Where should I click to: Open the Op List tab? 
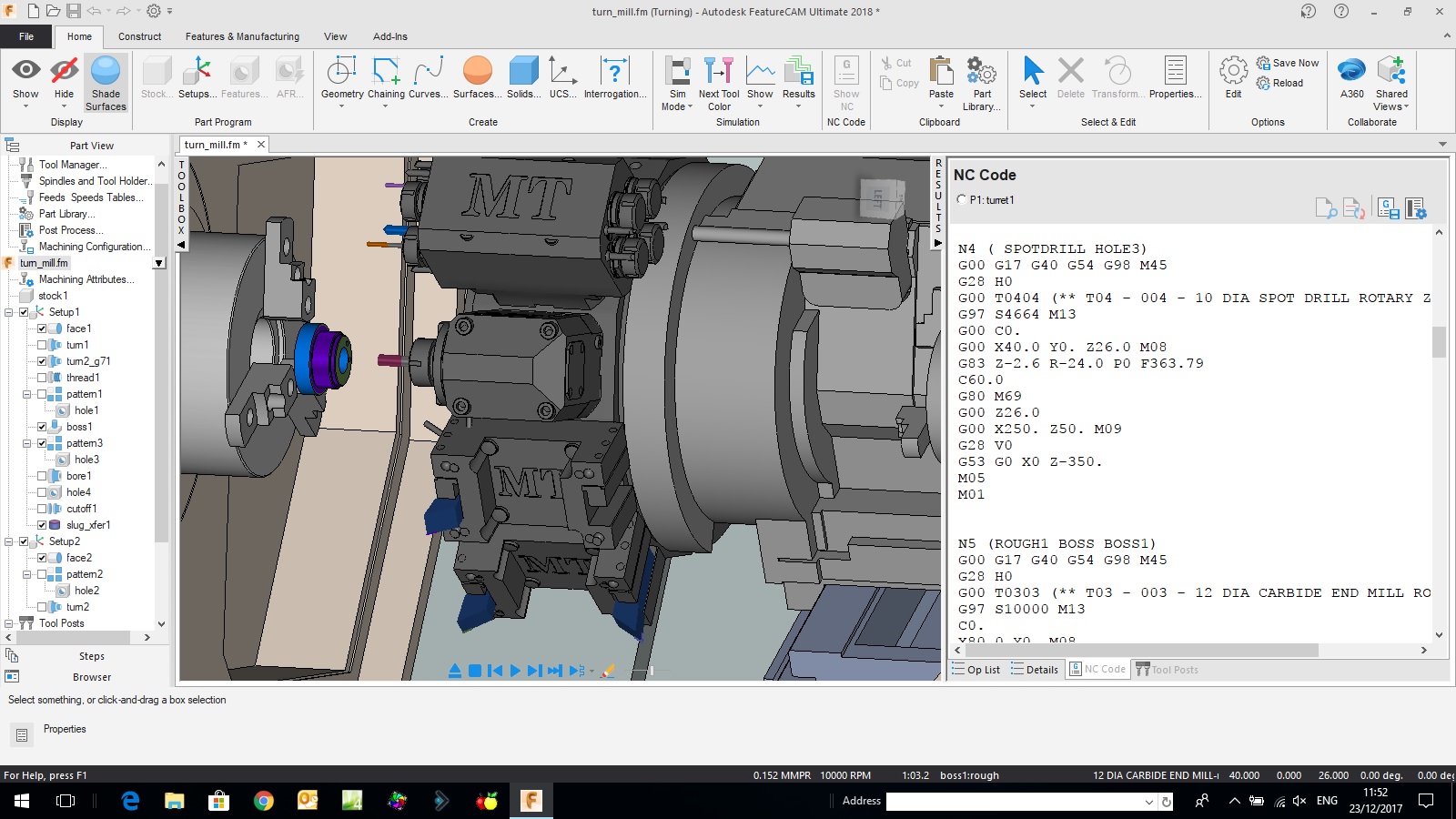point(976,670)
